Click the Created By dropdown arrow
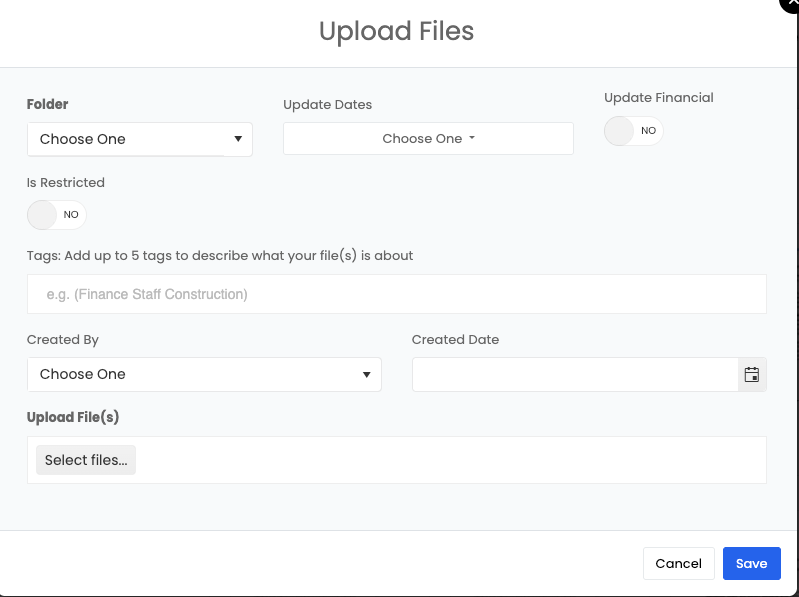Image resolution: width=799 pixels, height=597 pixels. click(x=366, y=375)
